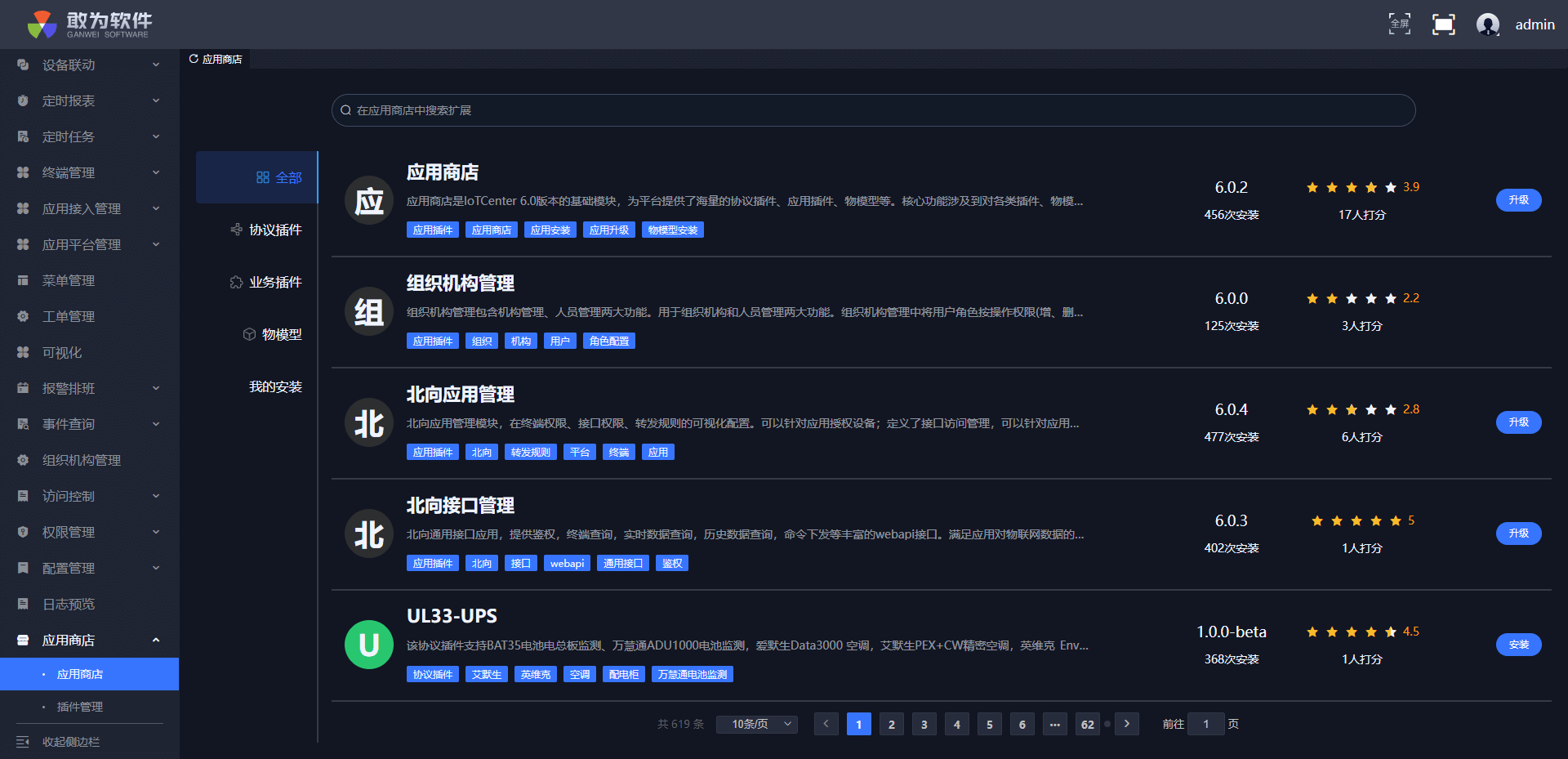
Task: Click the webapi tag on 北向接口管理
Action: coord(568,563)
